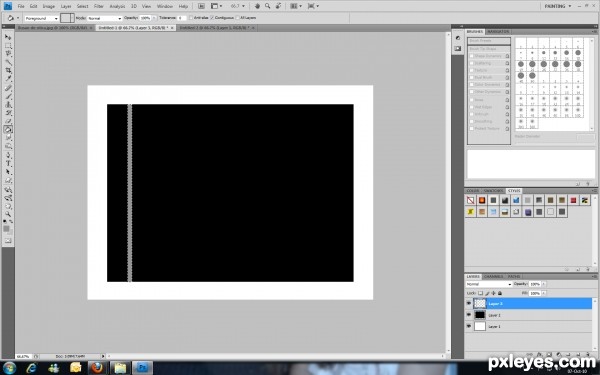600x375 pixels.
Task: Click Zoom magnifier in application bar
Action: (267, 6)
